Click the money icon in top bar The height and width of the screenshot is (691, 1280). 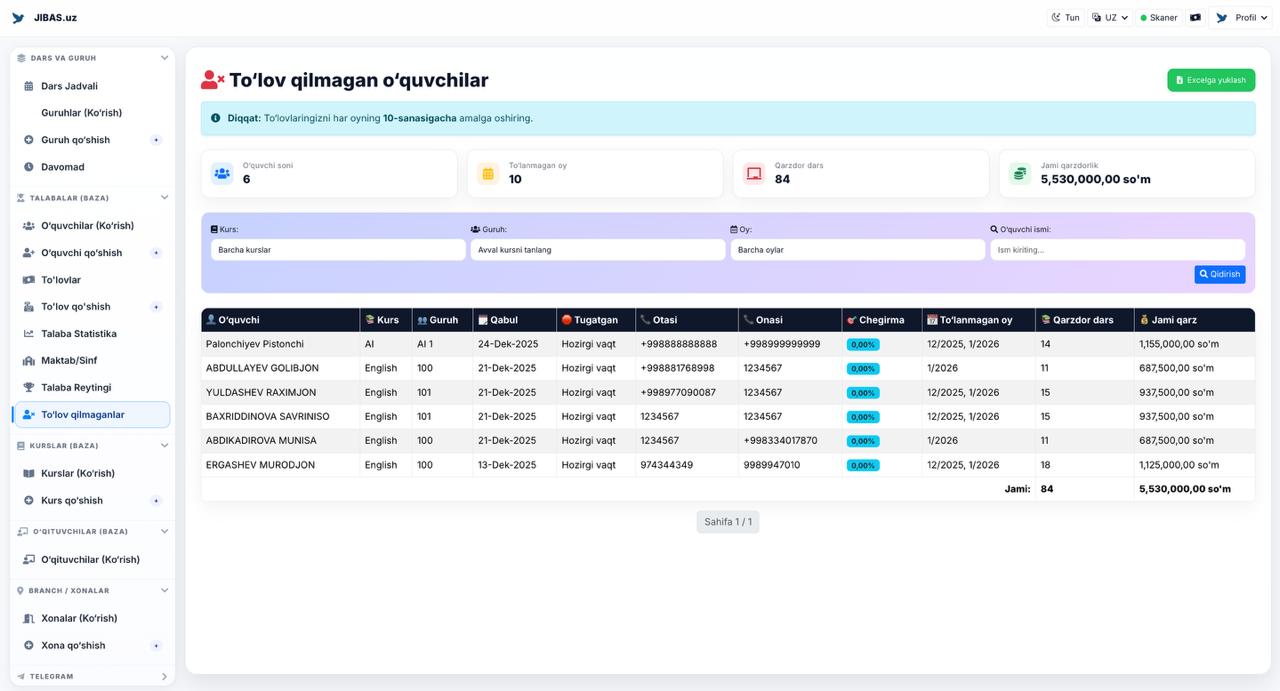point(1195,18)
